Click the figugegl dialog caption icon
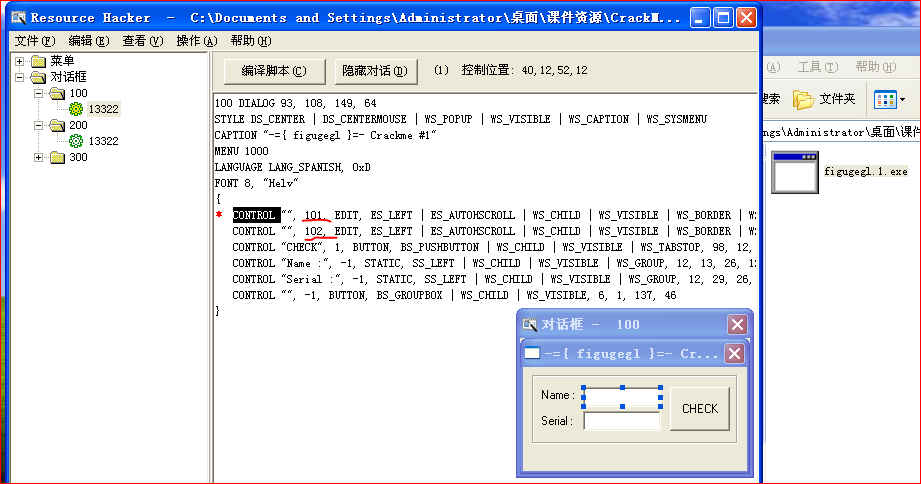 [532, 354]
